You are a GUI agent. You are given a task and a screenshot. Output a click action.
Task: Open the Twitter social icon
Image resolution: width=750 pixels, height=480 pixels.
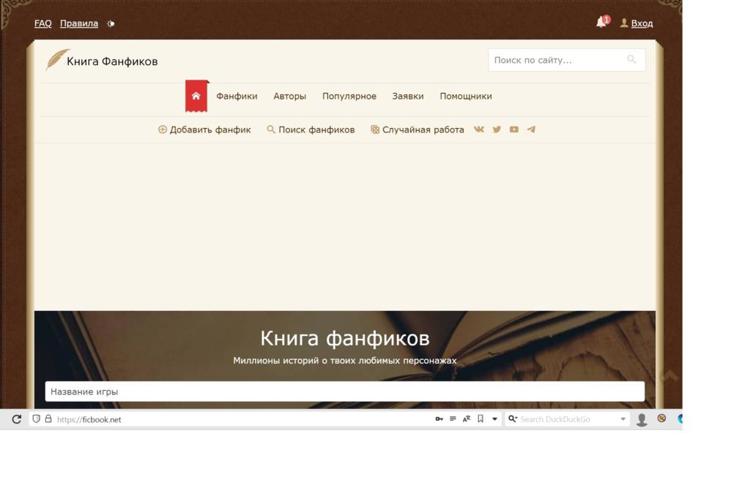[496, 129]
